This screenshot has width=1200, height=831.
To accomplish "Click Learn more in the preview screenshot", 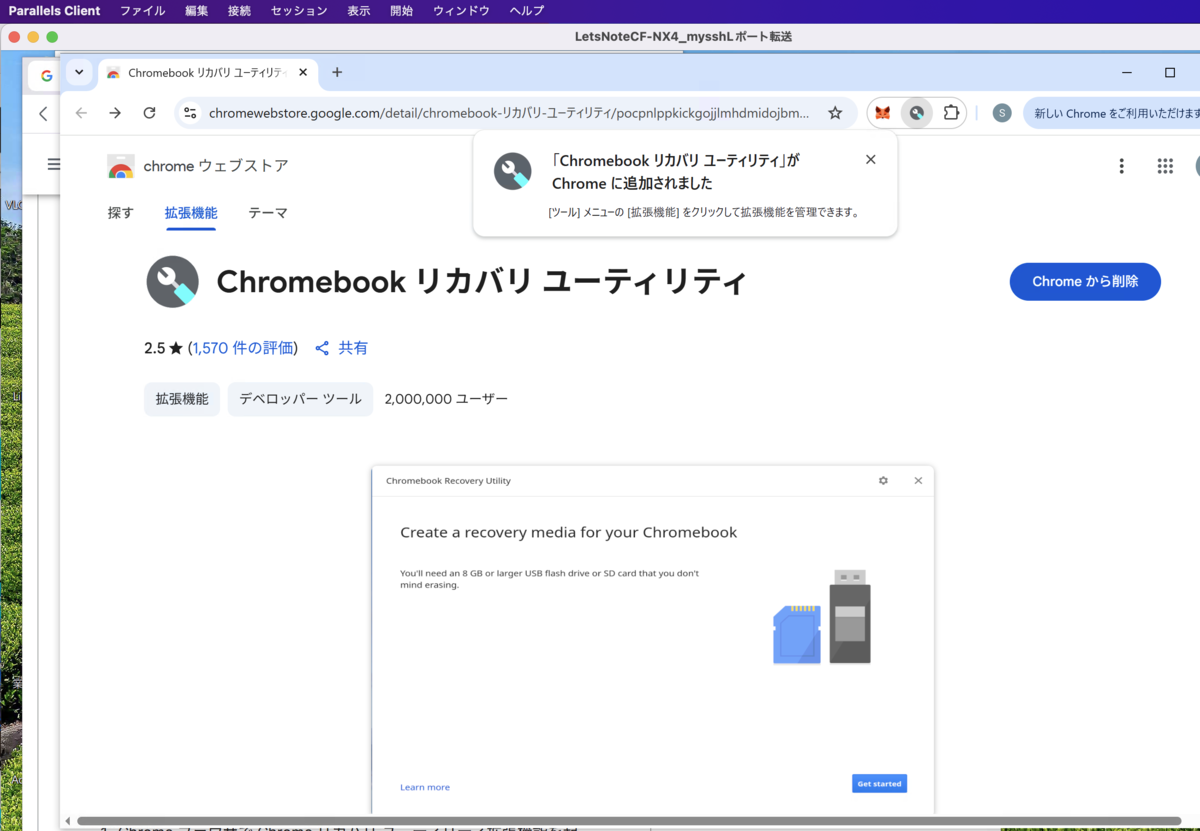I will tap(425, 787).
